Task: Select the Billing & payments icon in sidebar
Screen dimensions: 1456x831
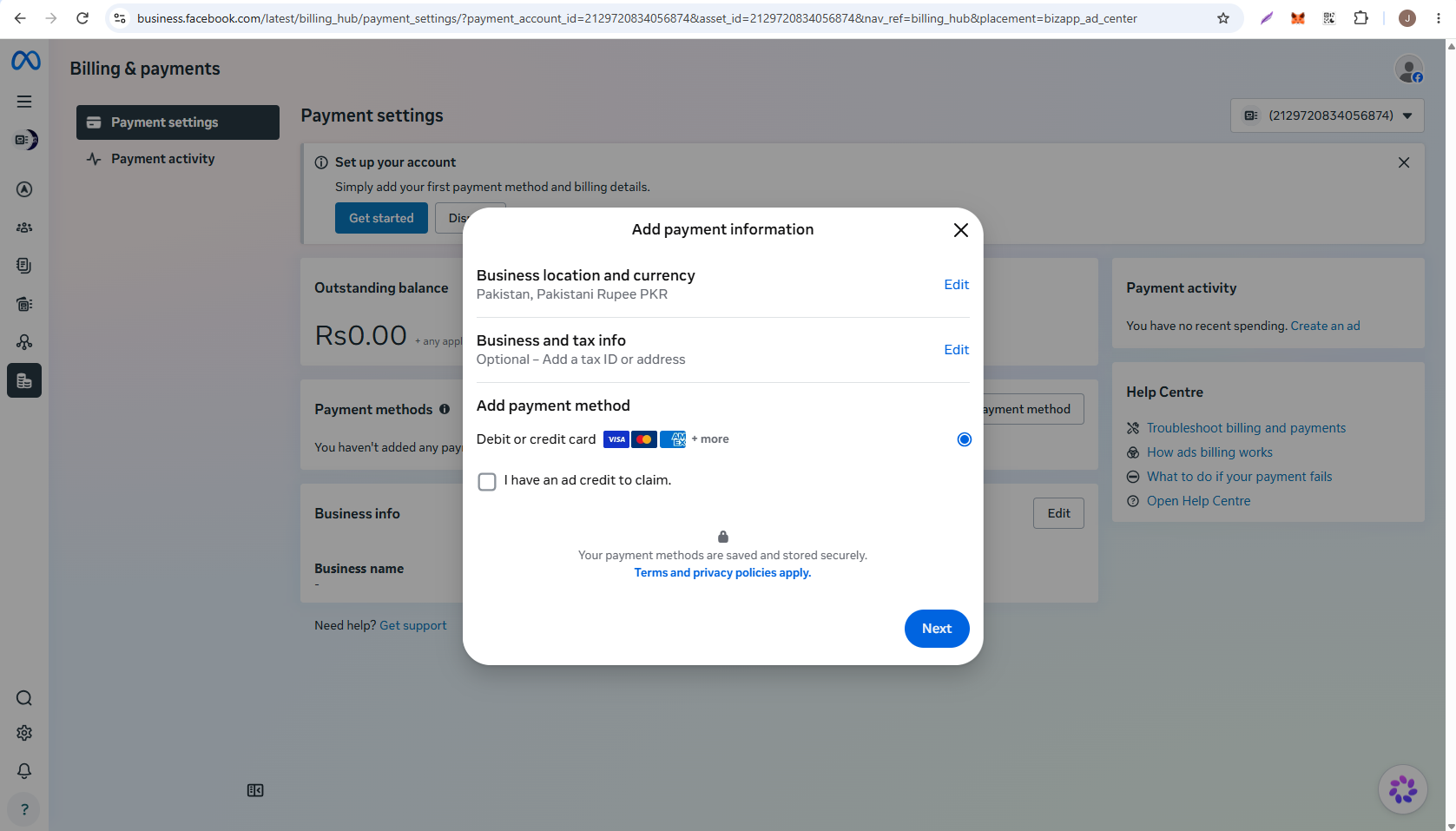Action: [x=24, y=380]
